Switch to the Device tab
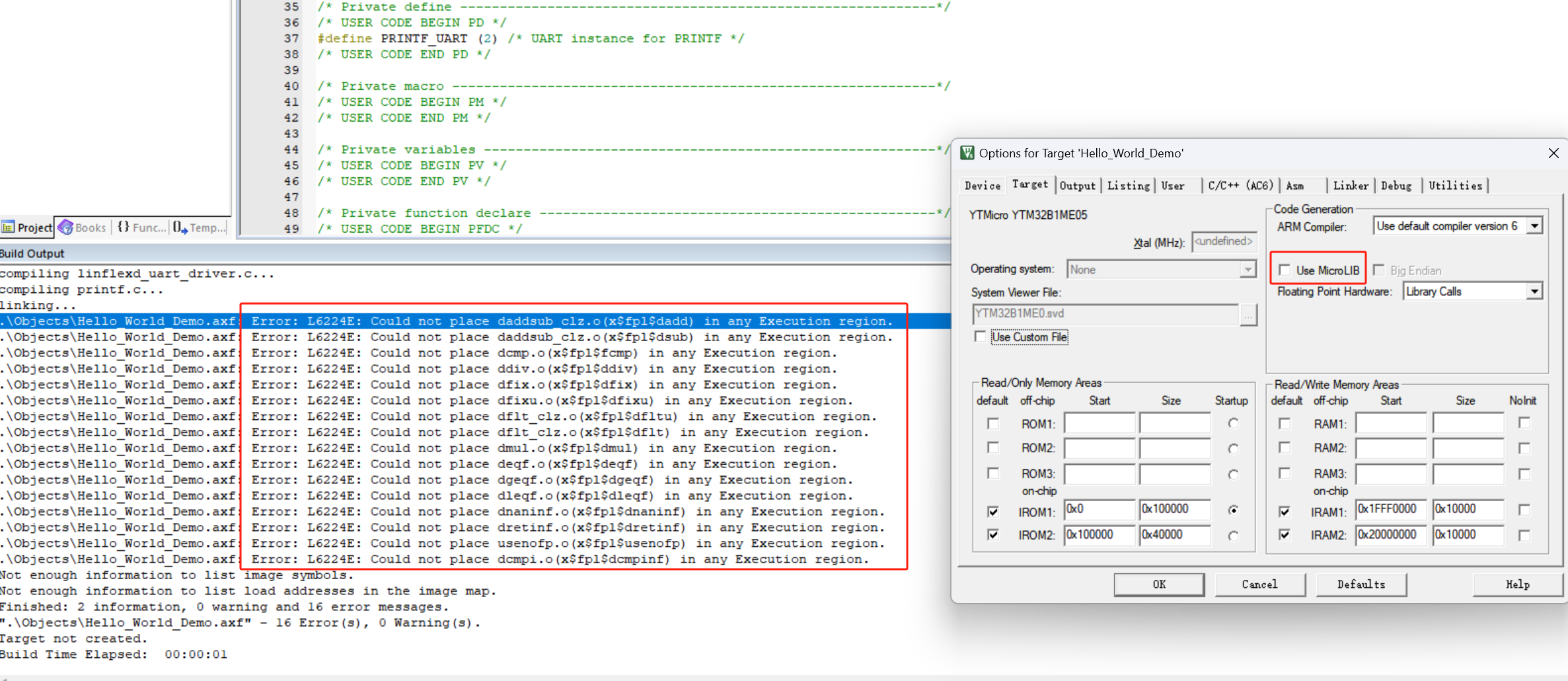This screenshot has width=1568, height=681. click(x=983, y=186)
